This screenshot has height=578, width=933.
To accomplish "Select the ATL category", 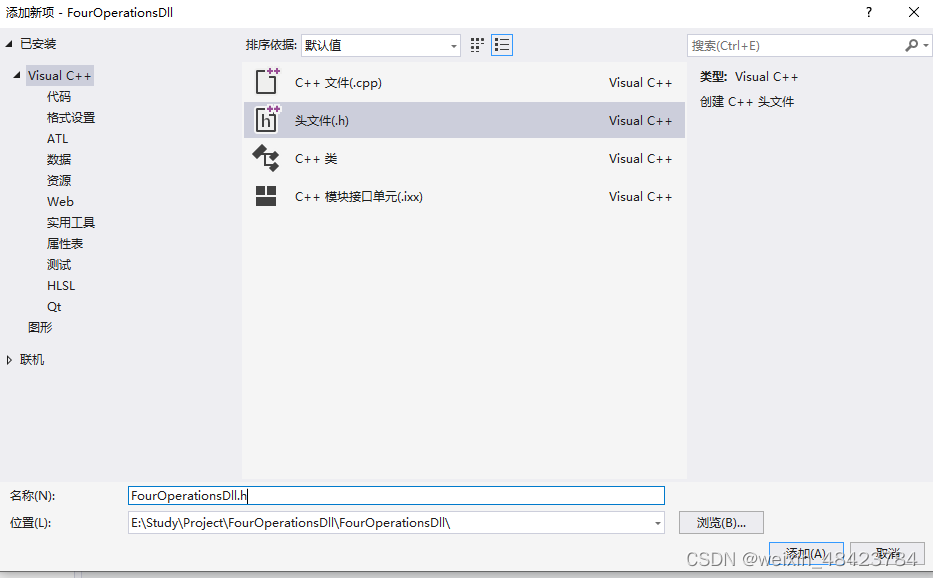I will coord(58,139).
